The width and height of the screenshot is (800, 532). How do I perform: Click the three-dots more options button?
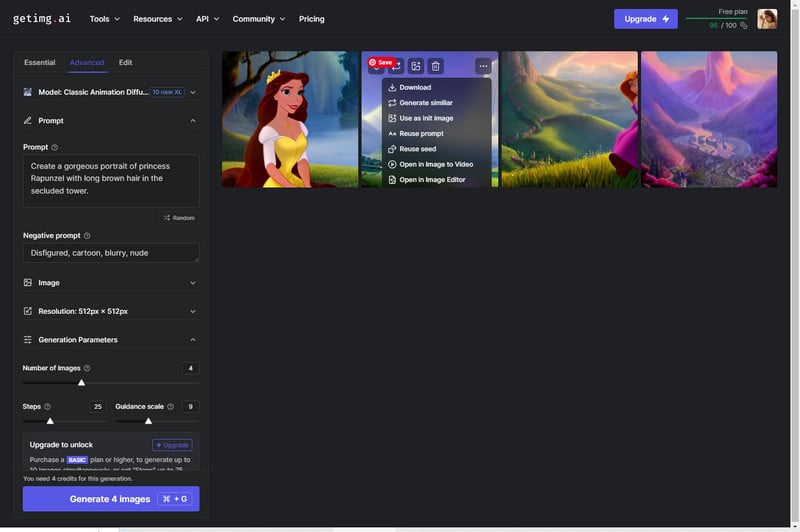coord(483,66)
